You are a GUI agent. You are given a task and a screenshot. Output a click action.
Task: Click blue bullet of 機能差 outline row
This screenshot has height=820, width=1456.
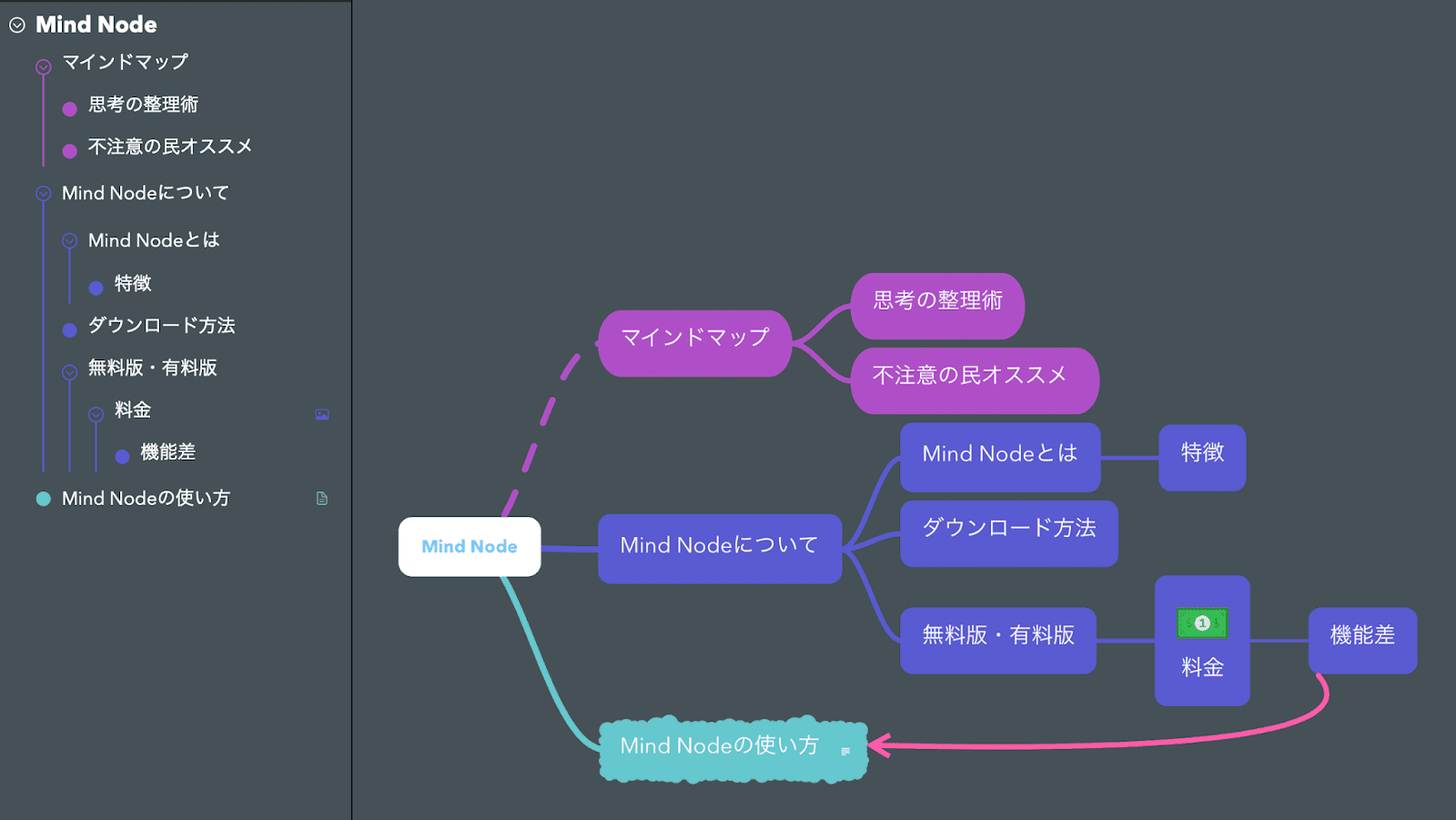coord(122,456)
